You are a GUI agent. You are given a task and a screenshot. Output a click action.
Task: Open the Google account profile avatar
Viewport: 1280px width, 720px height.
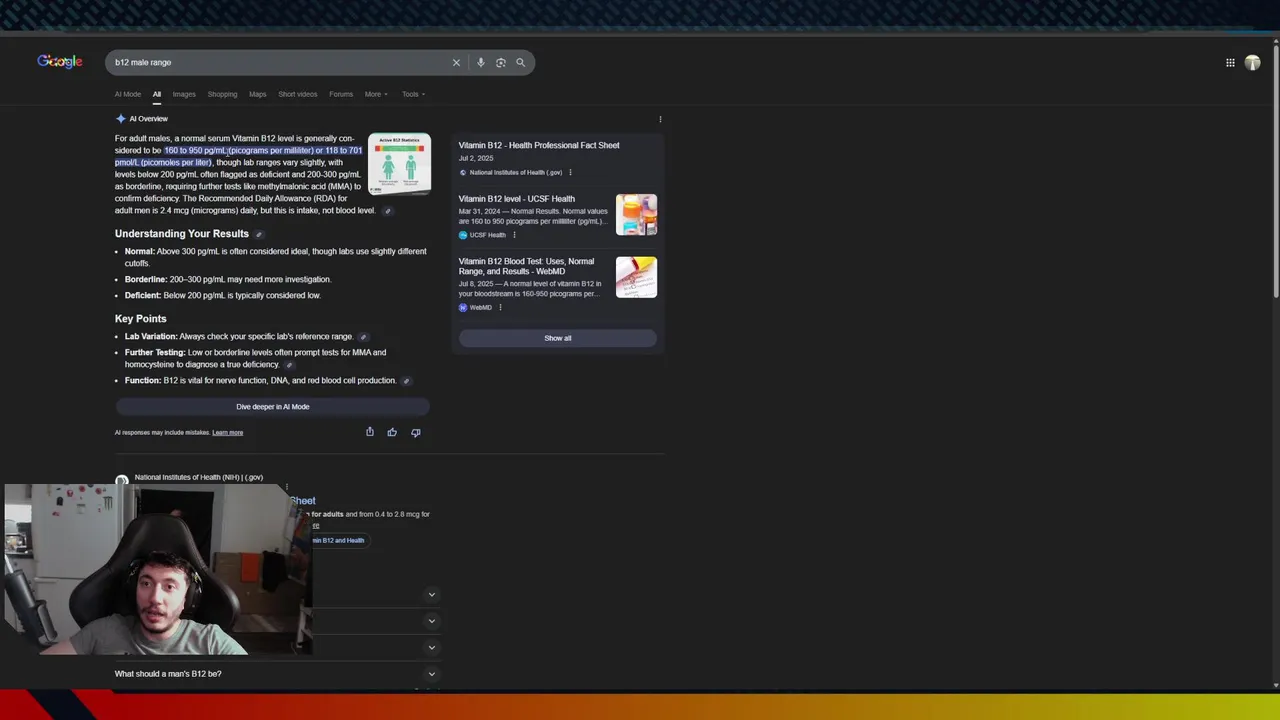[1252, 62]
